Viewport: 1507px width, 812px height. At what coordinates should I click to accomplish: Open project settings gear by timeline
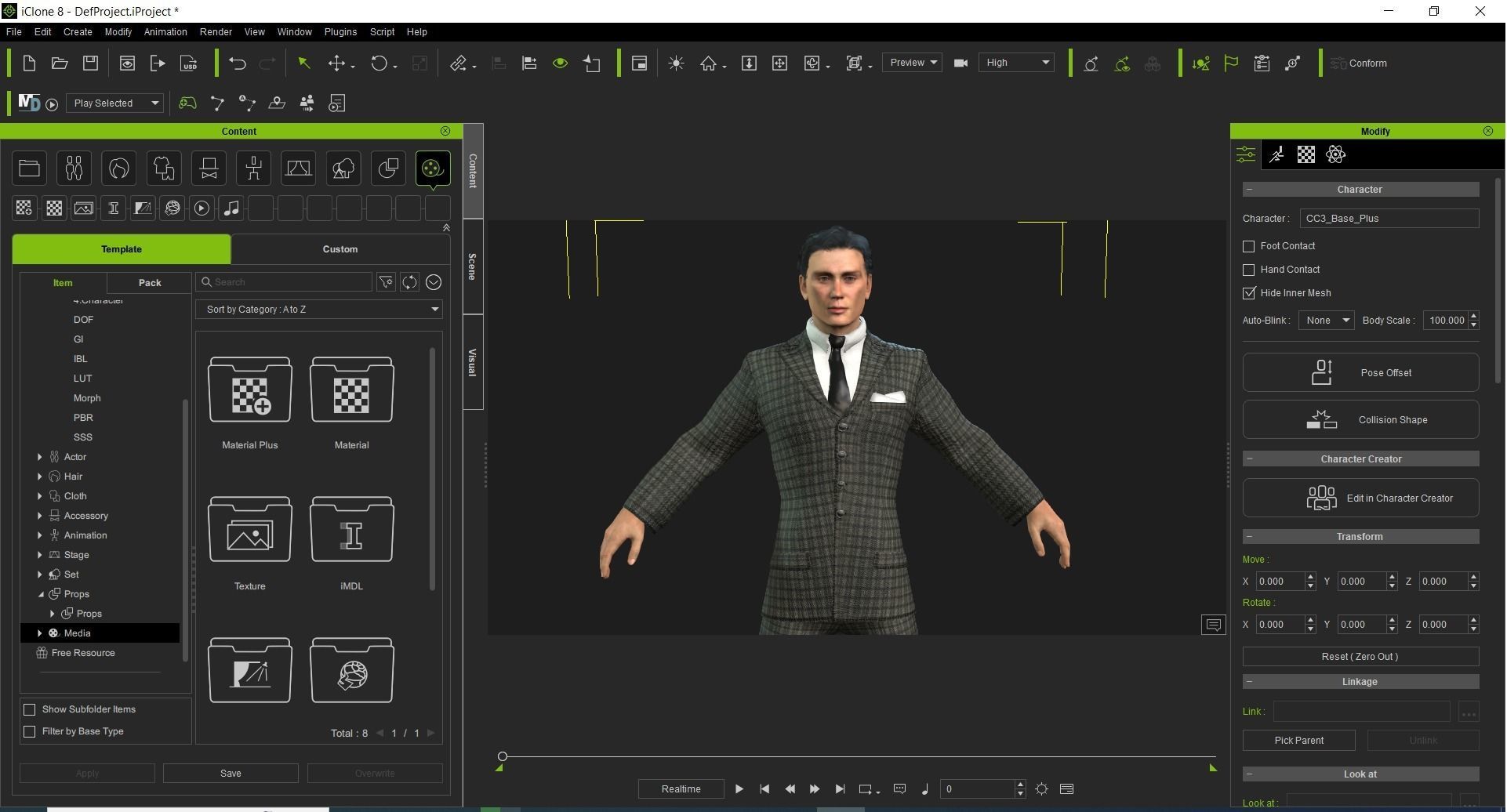pyautogui.click(x=1041, y=789)
